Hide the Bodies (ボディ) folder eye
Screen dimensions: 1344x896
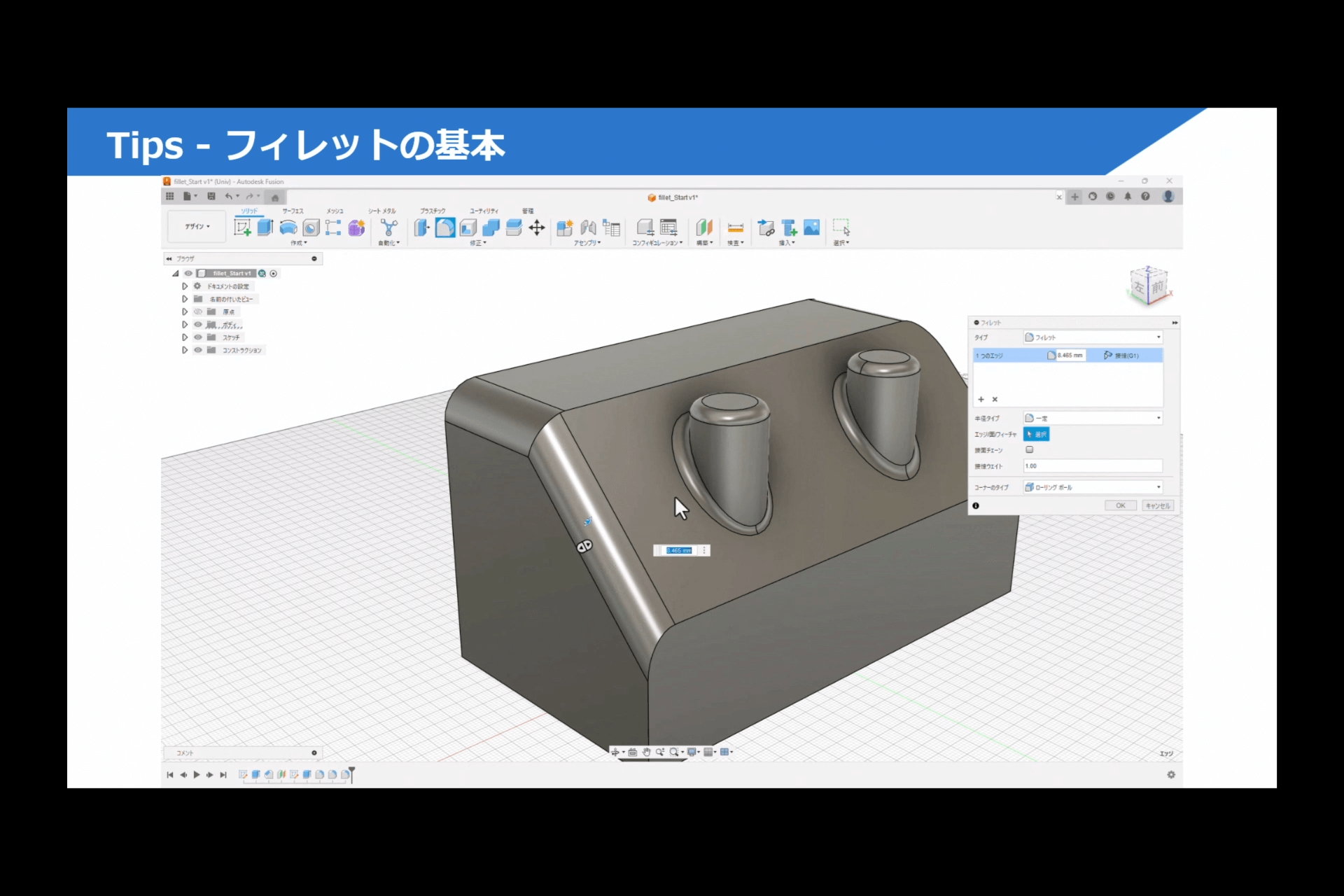tap(198, 325)
